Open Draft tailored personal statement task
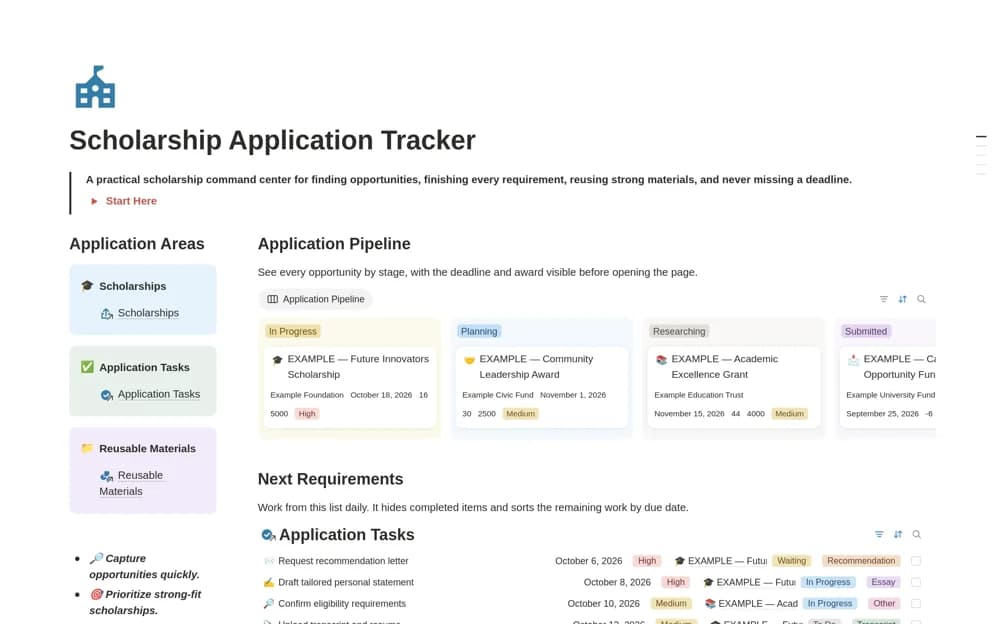1000x624 pixels. coord(346,582)
